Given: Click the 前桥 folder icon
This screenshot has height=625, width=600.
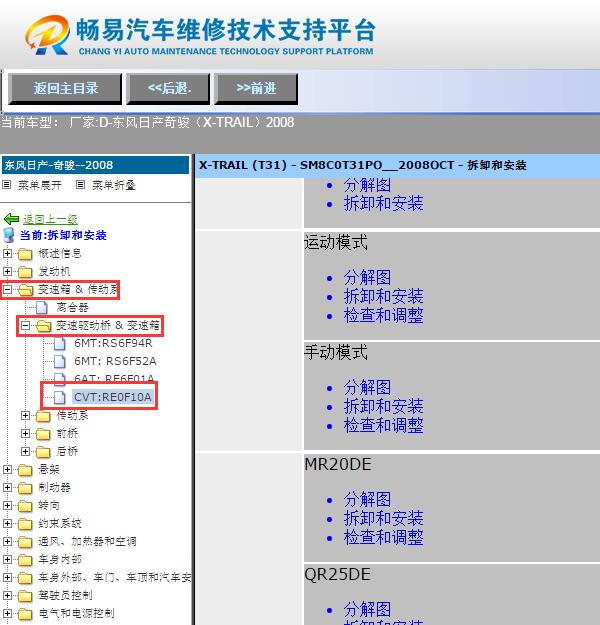Looking at the screenshot, I should click(43, 434).
